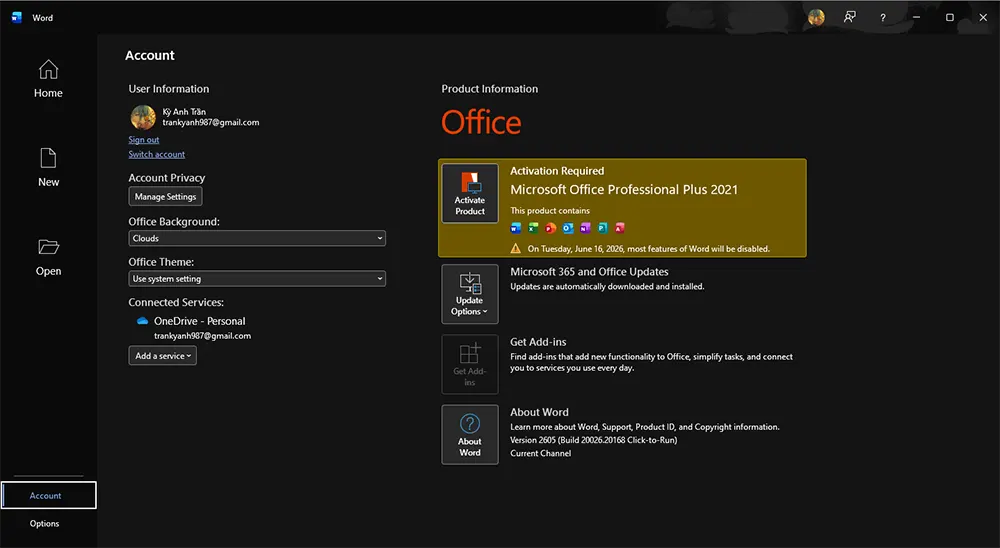
Task: Open the account avatar in title bar
Action: tap(816, 17)
